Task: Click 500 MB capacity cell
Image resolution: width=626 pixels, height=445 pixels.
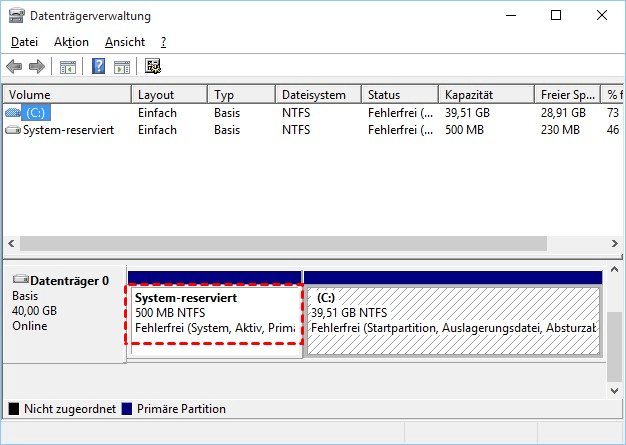Action: (464, 130)
